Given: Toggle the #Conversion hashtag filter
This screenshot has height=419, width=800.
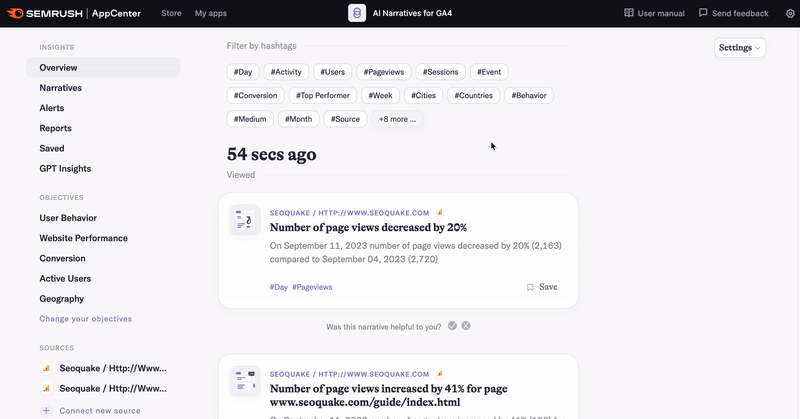Looking at the screenshot, I should pyautogui.click(x=256, y=95).
